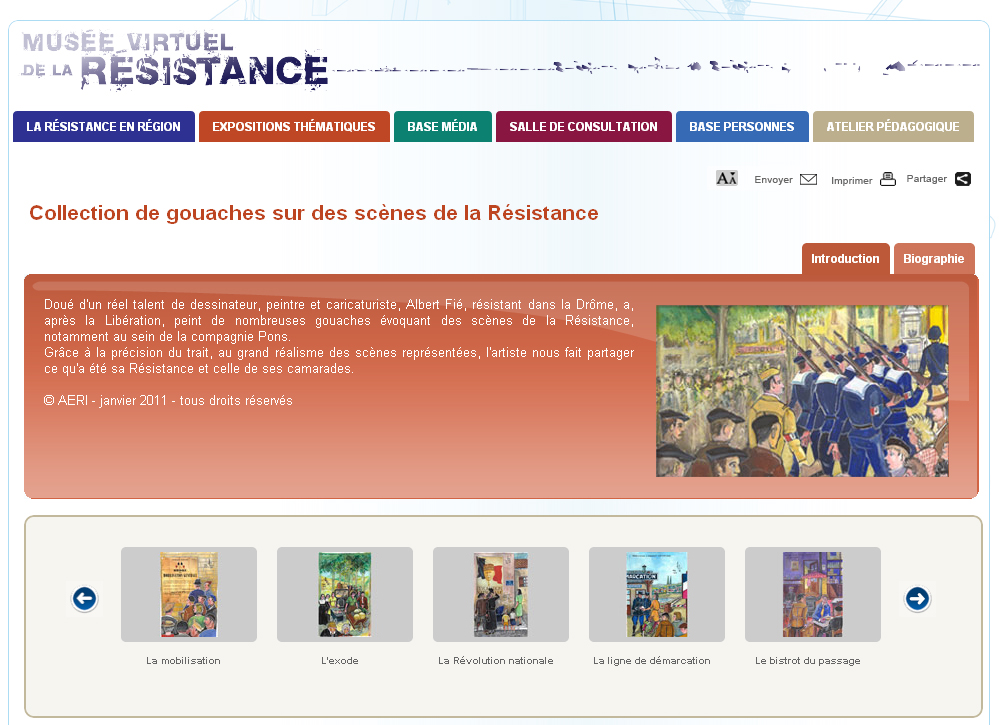Click the Collection de gouaches page title
This screenshot has height=725, width=999.
314,213
